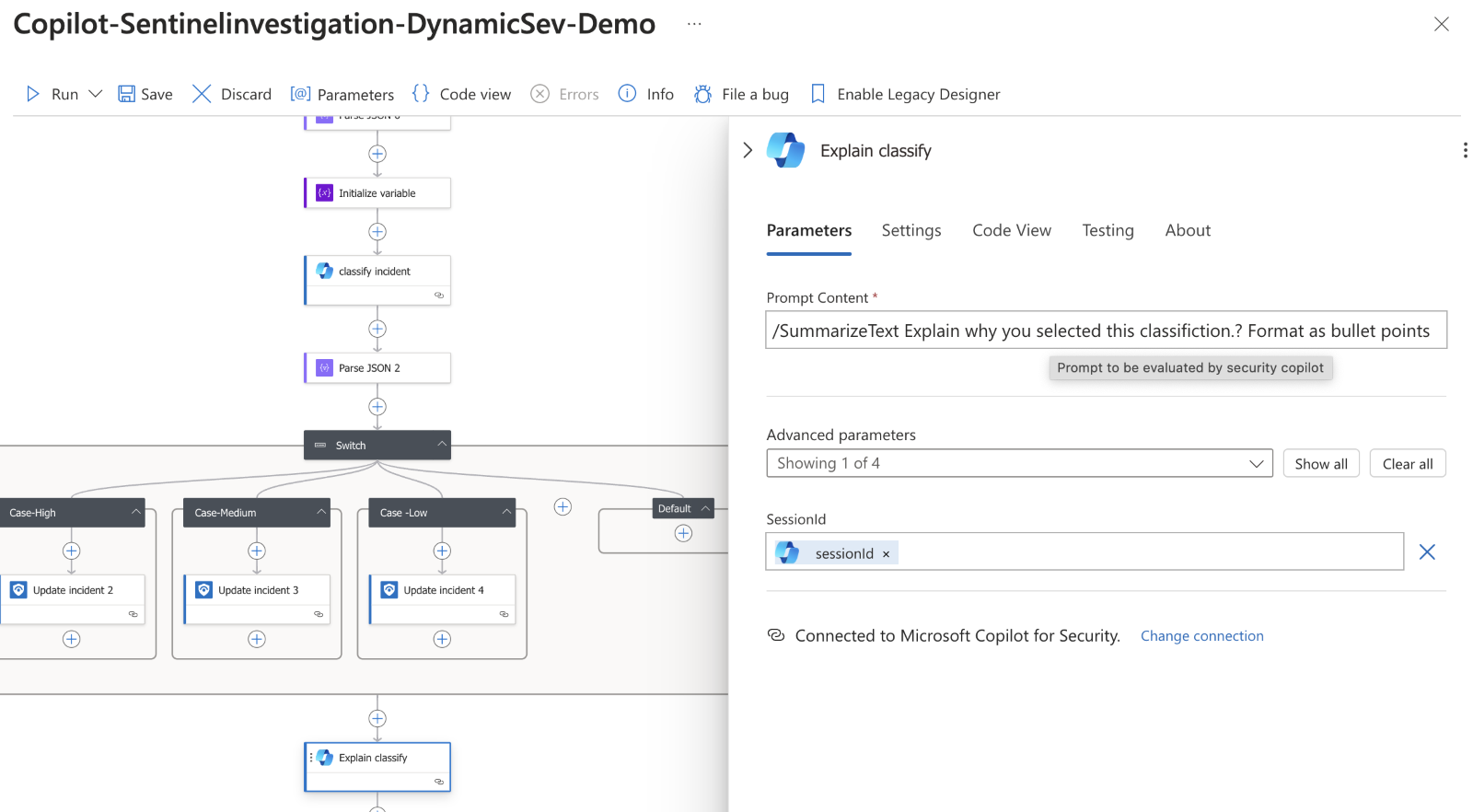The image size is (1473, 812).
Task: Click the Show all button
Action: pyautogui.click(x=1320, y=463)
